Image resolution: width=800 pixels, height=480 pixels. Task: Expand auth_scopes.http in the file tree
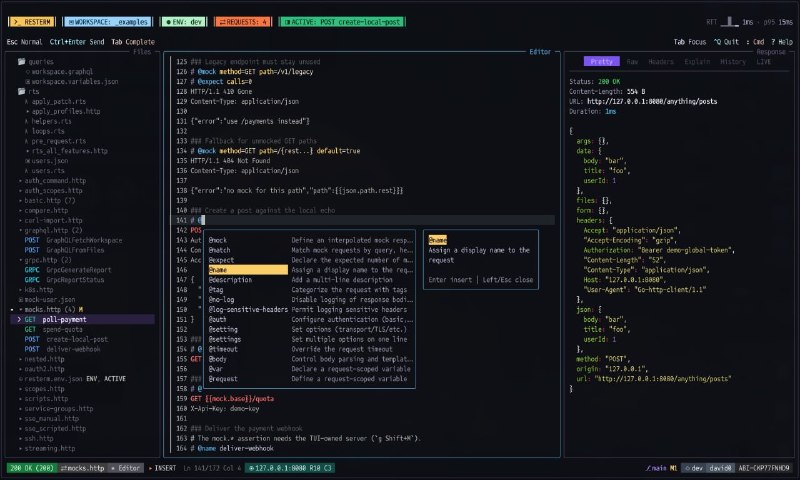coord(20,191)
